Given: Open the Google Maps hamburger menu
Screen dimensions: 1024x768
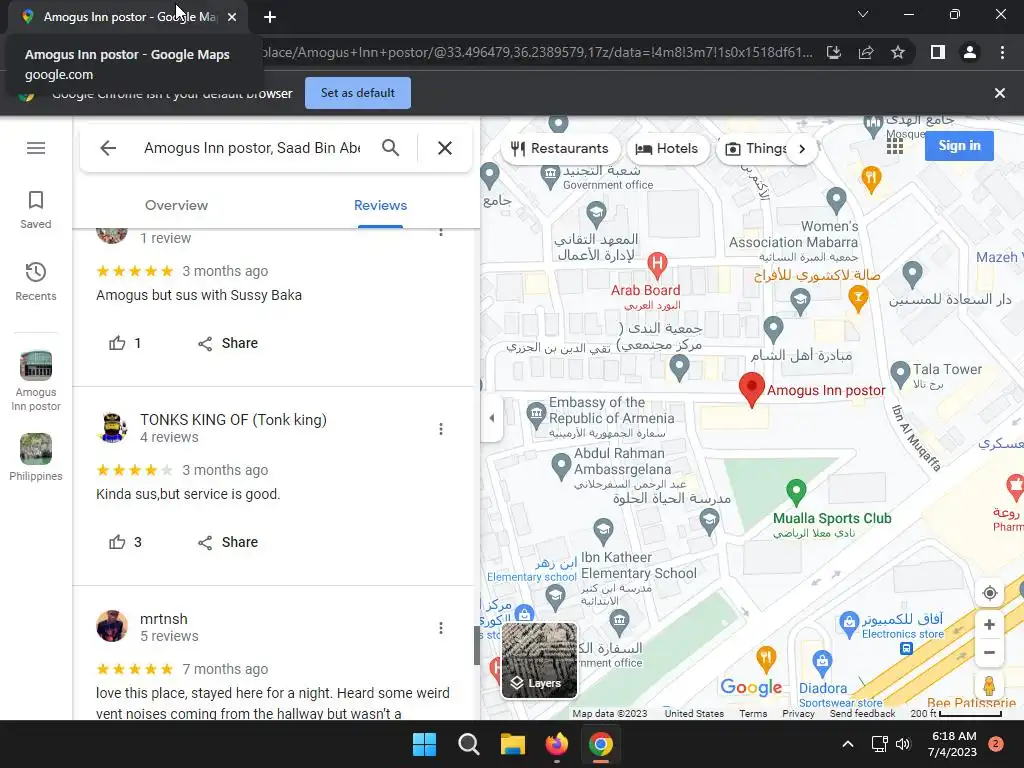Looking at the screenshot, I should pyautogui.click(x=36, y=148).
